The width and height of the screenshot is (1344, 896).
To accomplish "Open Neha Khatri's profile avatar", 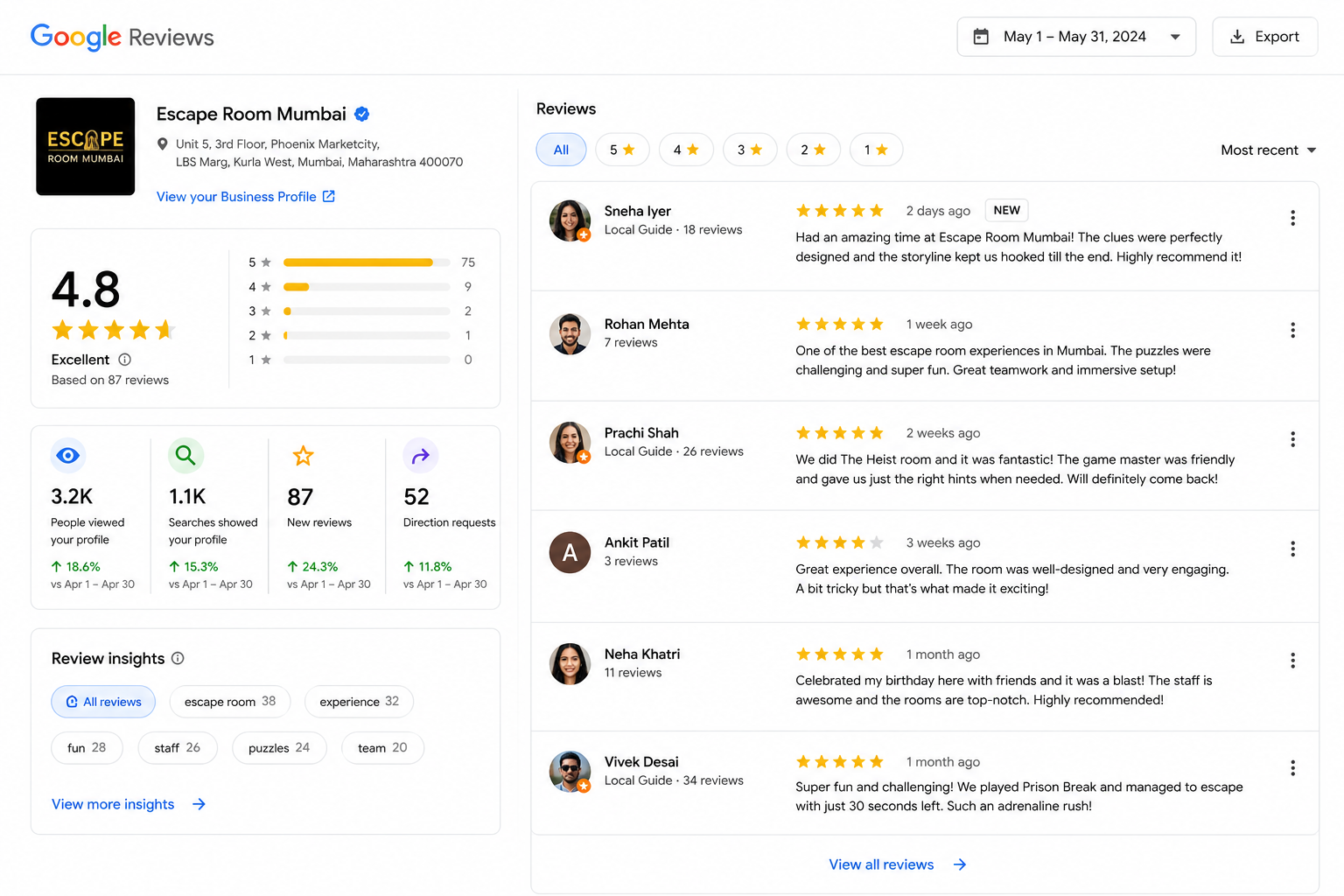I will (x=570, y=663).
